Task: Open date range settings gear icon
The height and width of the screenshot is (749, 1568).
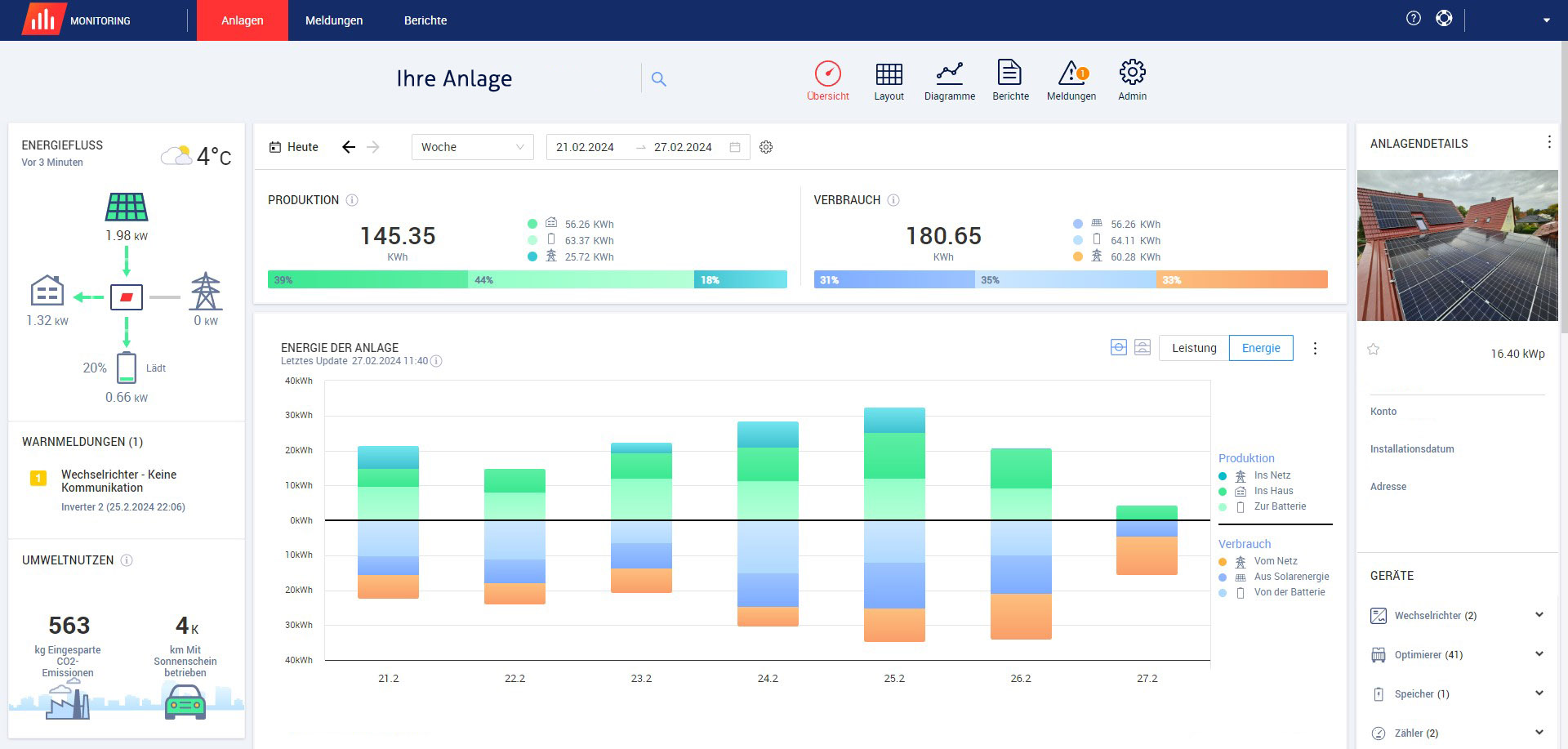Action: 766,147
